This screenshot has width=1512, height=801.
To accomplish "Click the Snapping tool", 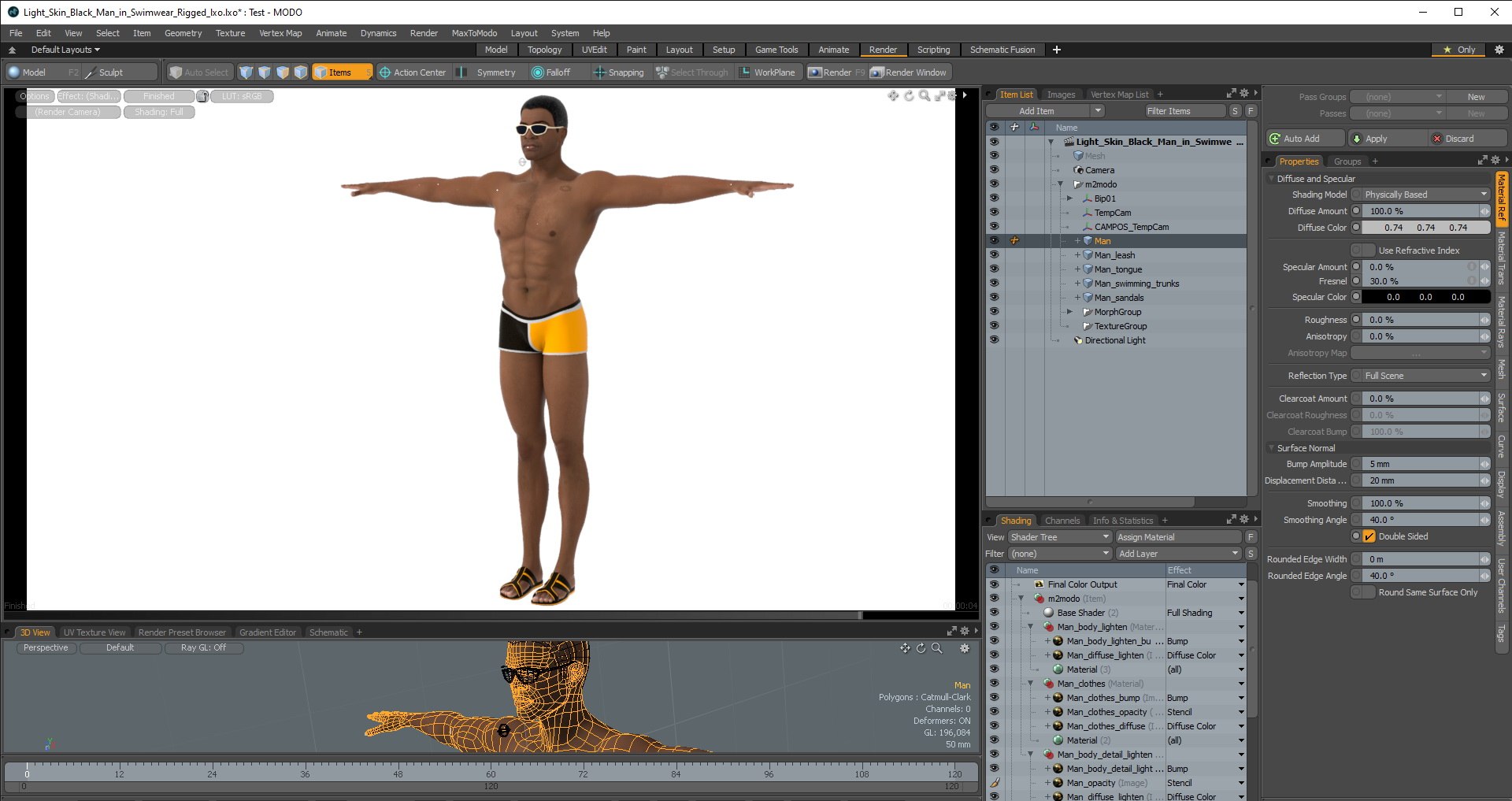I will [x=618, y=72].
